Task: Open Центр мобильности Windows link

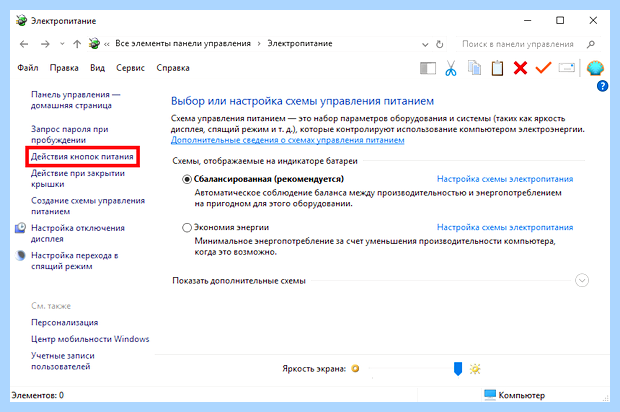Action: tap(90, 339)
